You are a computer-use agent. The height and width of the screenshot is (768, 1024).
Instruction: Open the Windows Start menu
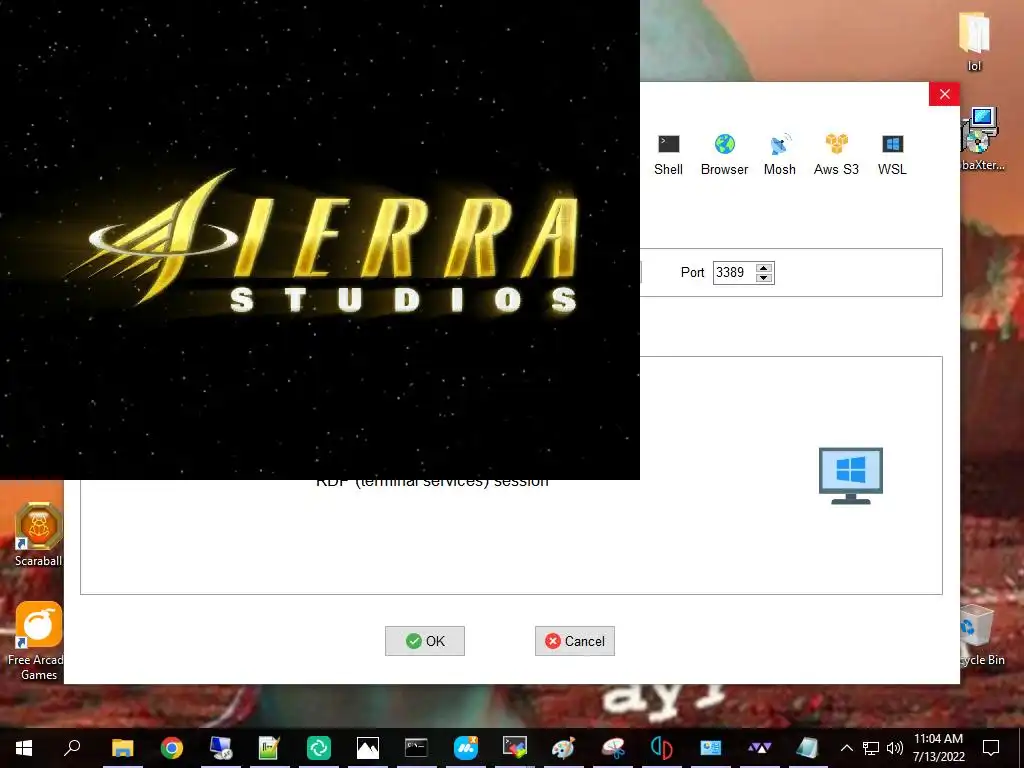[x=24, y=748]
